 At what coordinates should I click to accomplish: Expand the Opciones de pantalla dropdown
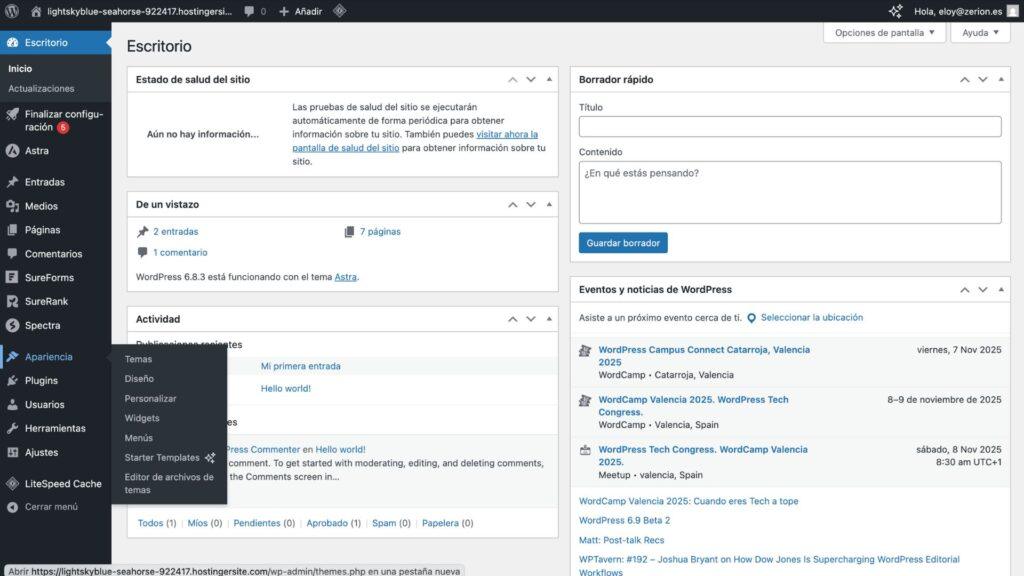(884, 32)
